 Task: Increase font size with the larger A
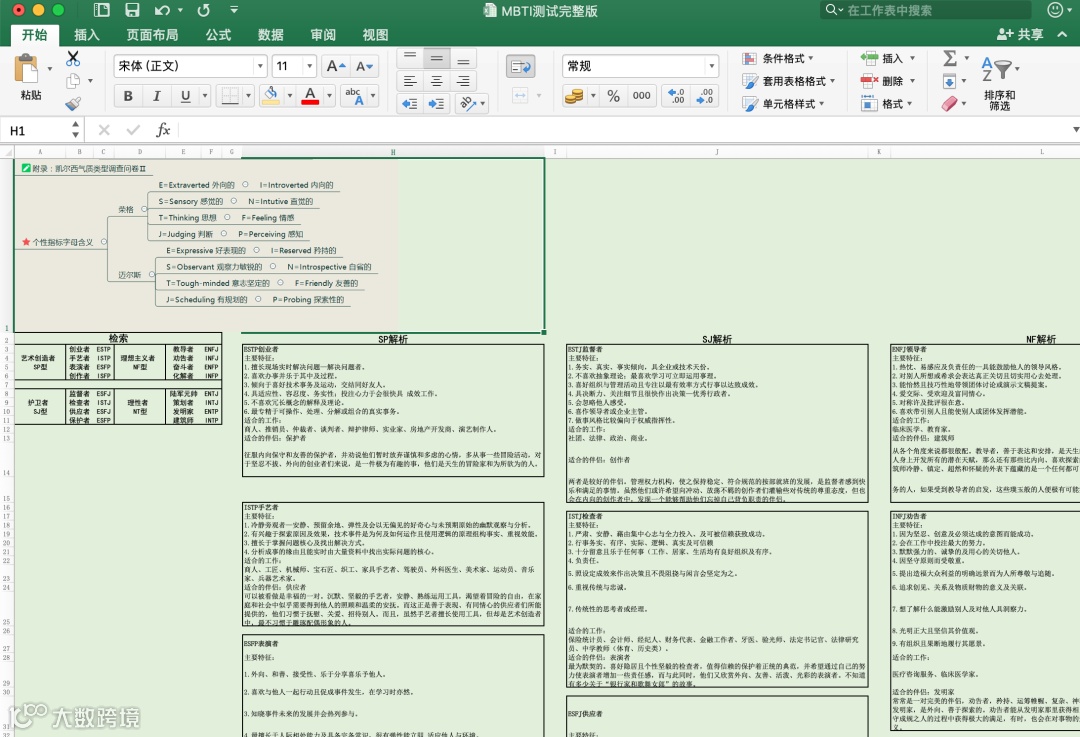pos(336,66)
